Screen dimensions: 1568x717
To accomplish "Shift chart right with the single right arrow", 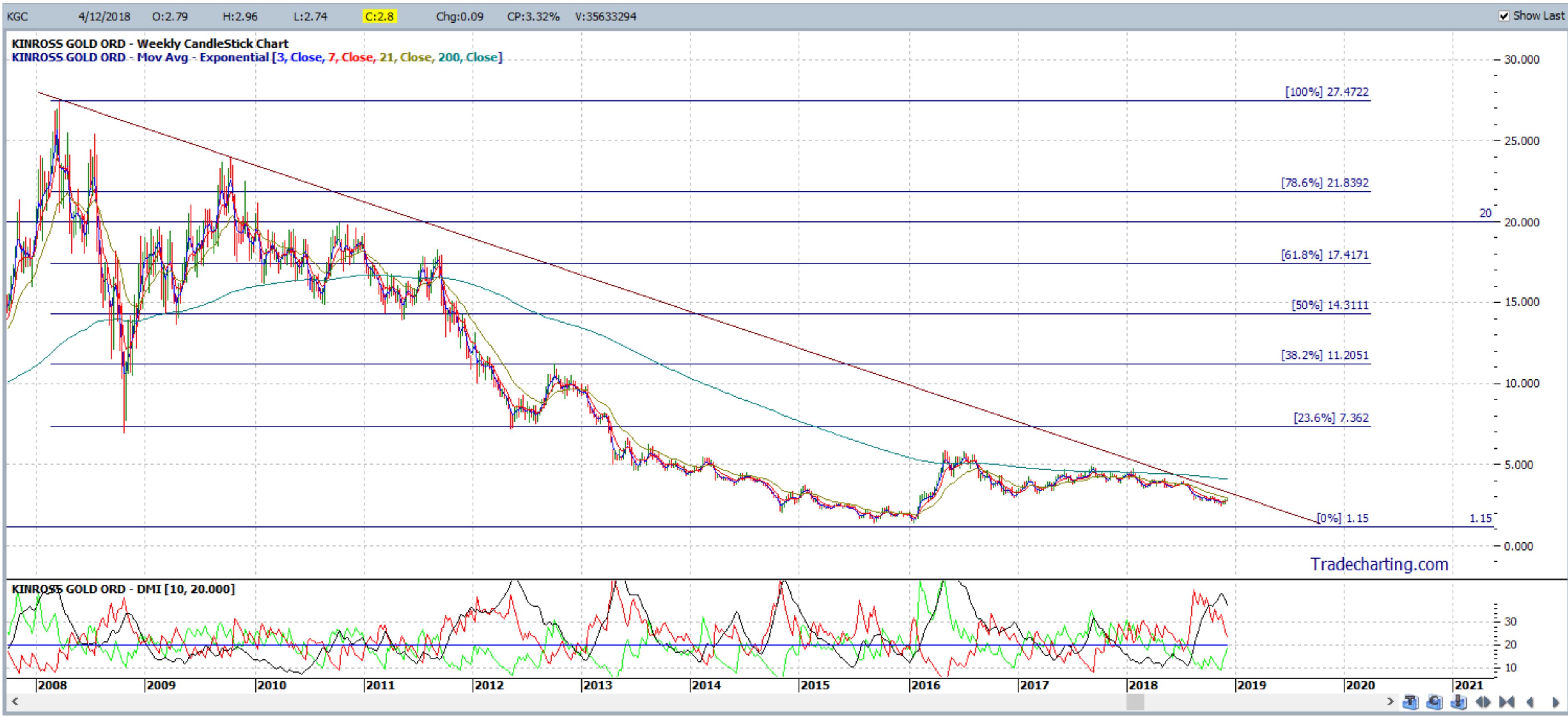I will click(1555, 702).
